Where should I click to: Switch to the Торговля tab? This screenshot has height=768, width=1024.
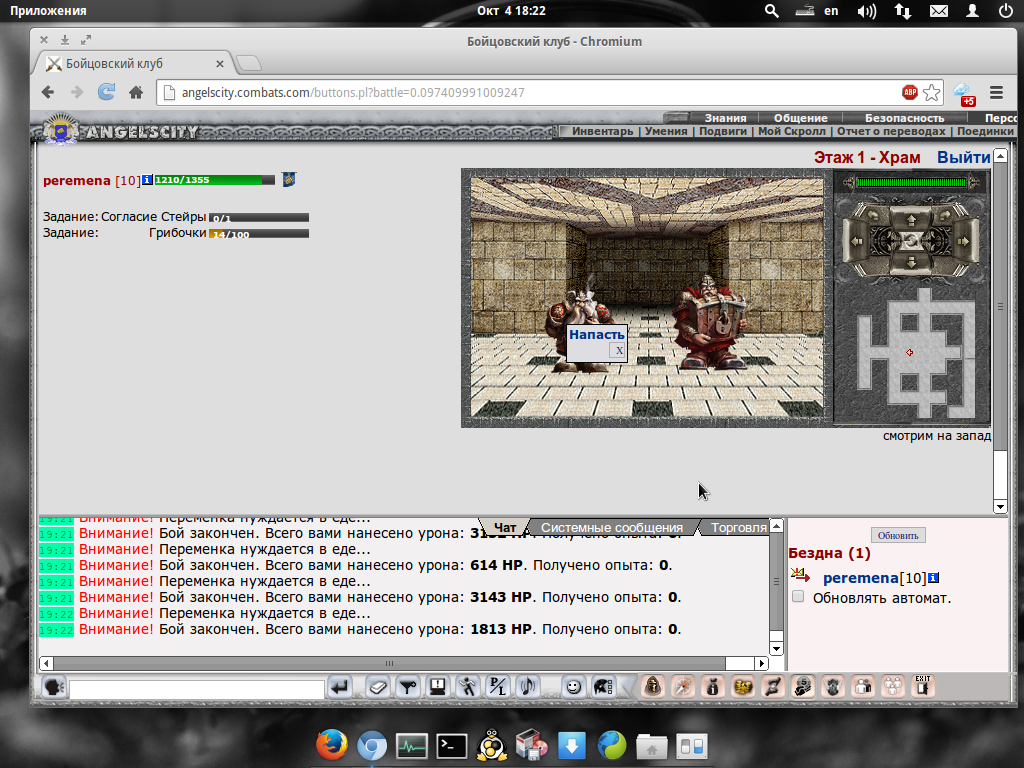[x=738, y=527]
